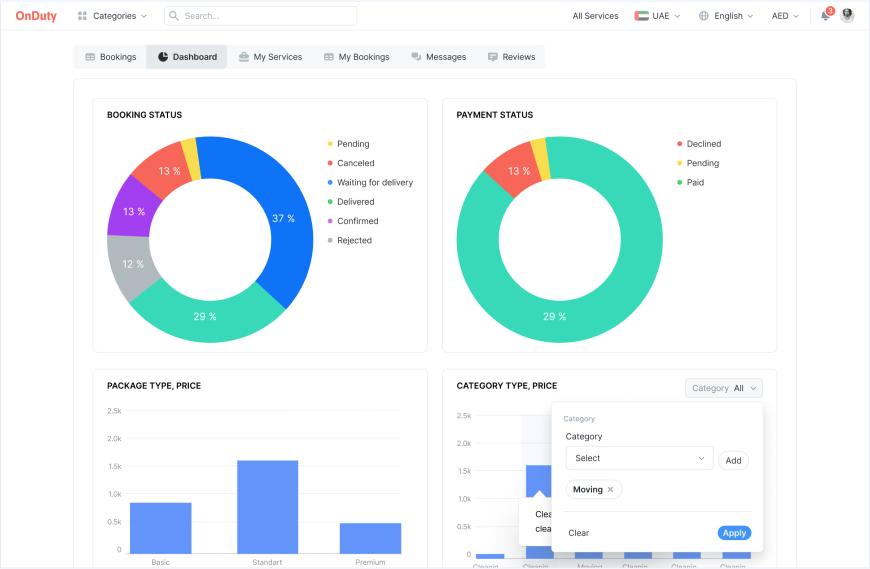Screen dimensions: 870x569
Task: Toggle Pending in Booking Status legend
Action: [x=348, y=144]
